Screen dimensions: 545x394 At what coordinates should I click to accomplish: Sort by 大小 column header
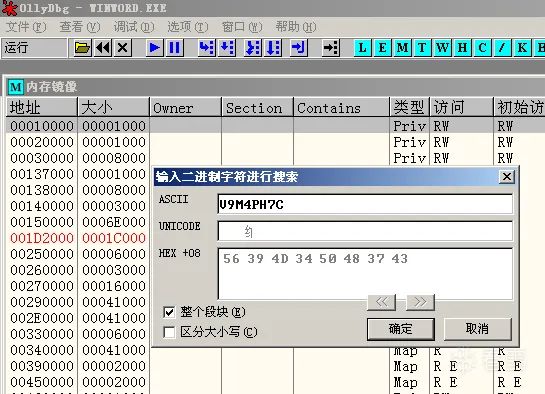[x=114, y=107]
